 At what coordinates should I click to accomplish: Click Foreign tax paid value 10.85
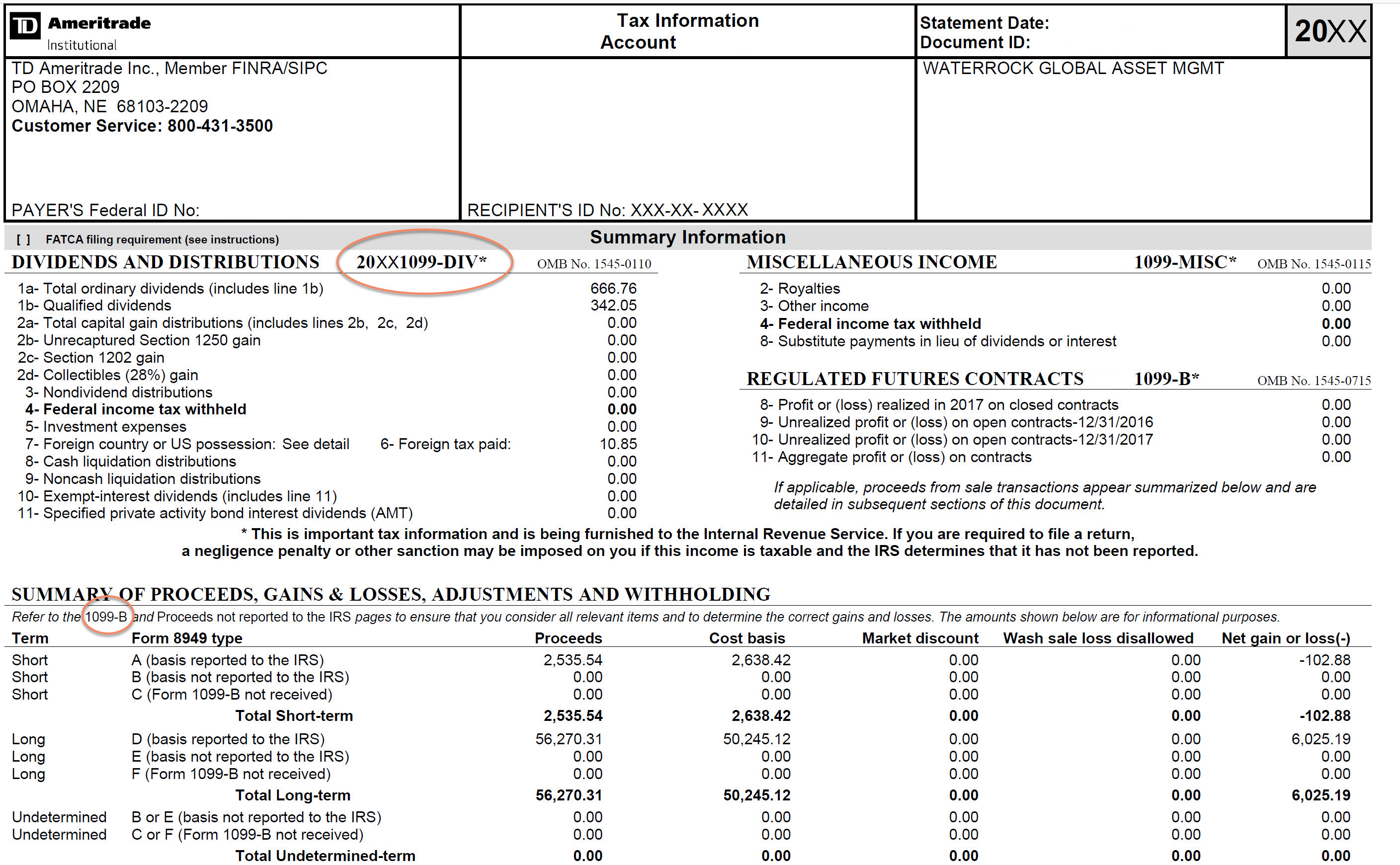617,444
